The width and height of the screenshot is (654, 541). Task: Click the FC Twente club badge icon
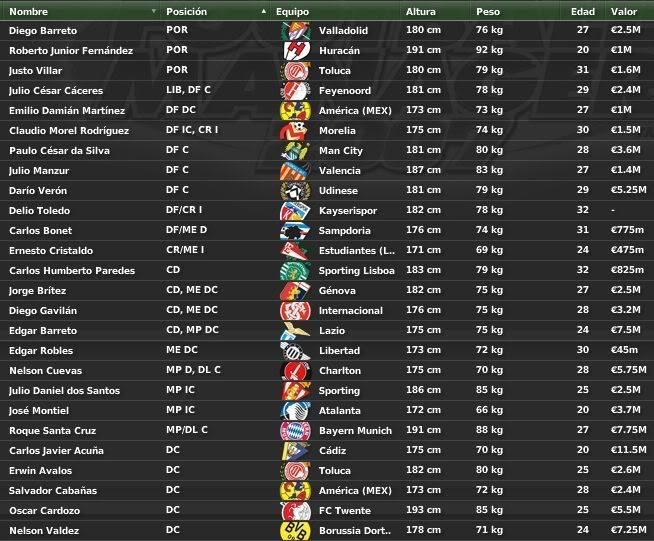pos(295,511)
